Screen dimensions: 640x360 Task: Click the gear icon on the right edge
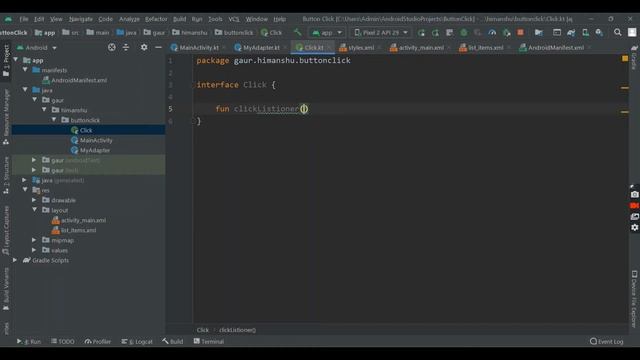tap(634, 227)
